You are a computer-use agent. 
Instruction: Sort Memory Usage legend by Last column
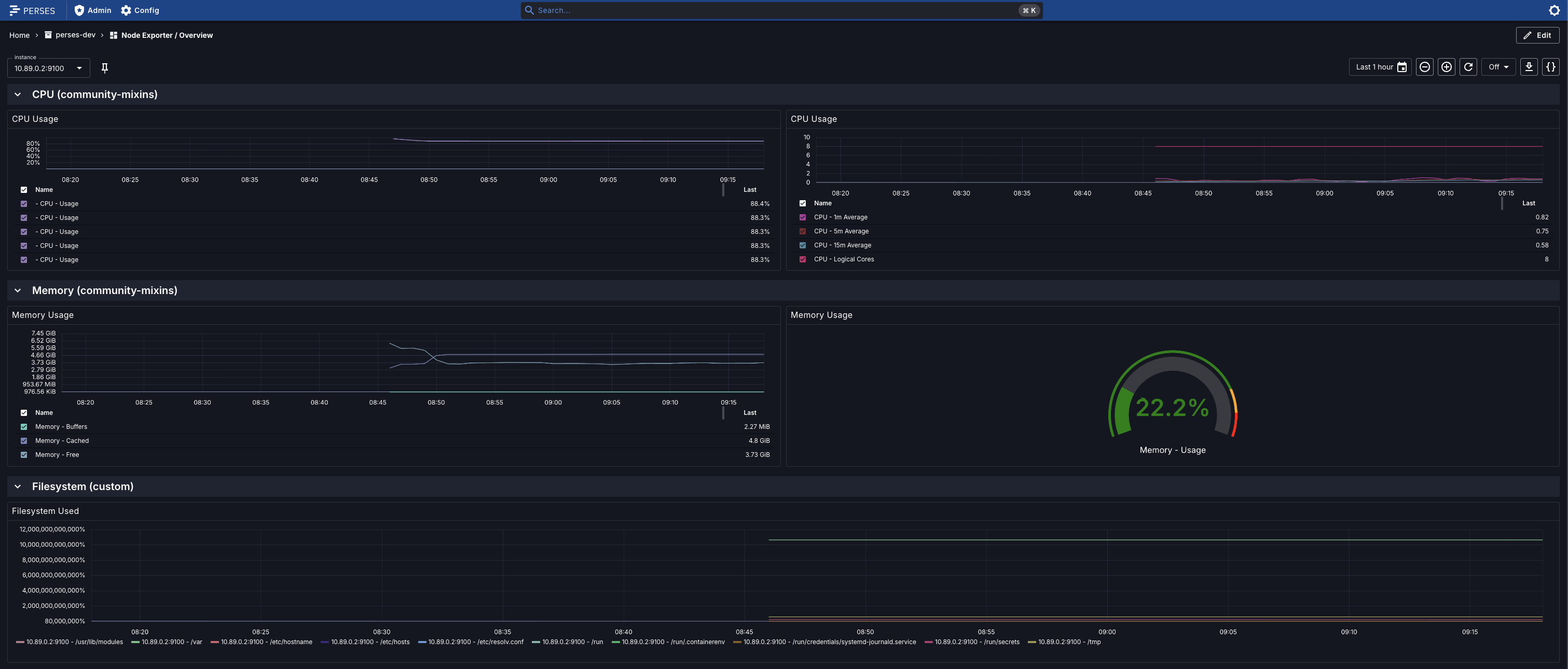750,413
